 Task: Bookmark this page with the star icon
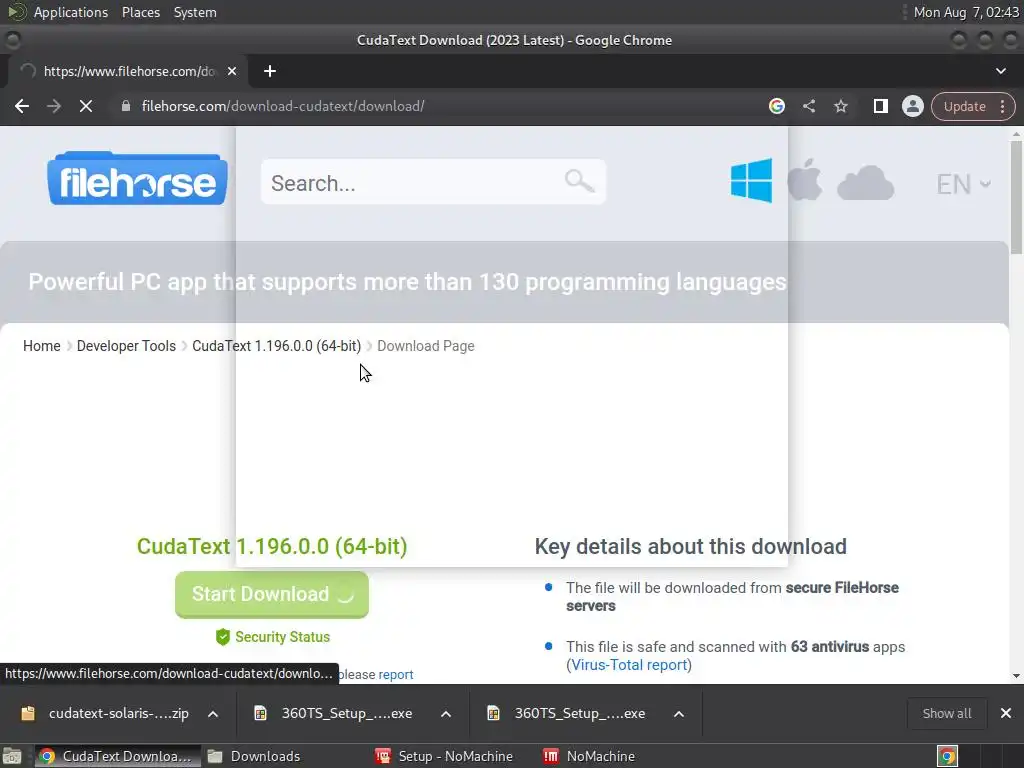[x=840, y=106]
